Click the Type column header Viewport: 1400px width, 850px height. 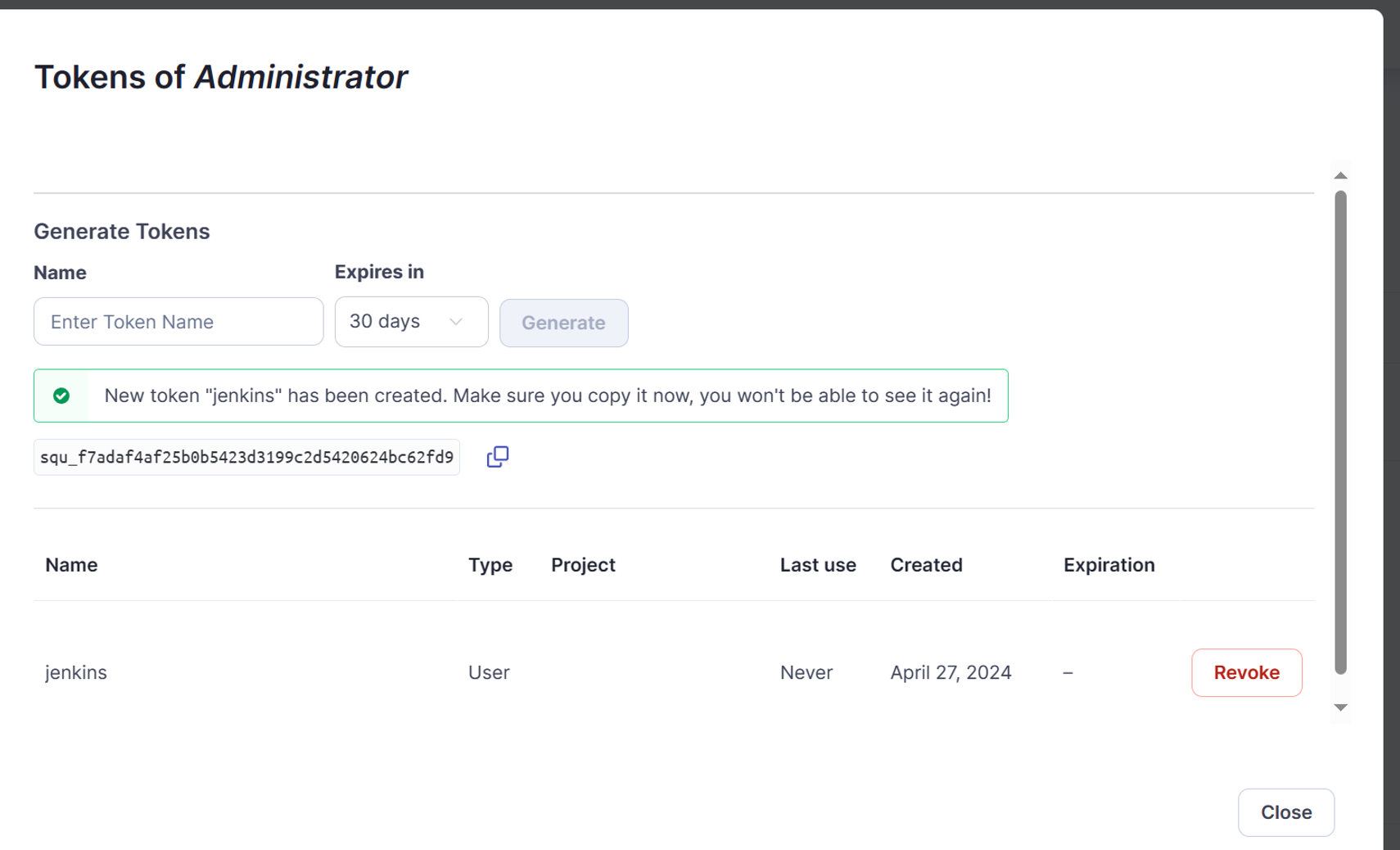pos(490,565)
